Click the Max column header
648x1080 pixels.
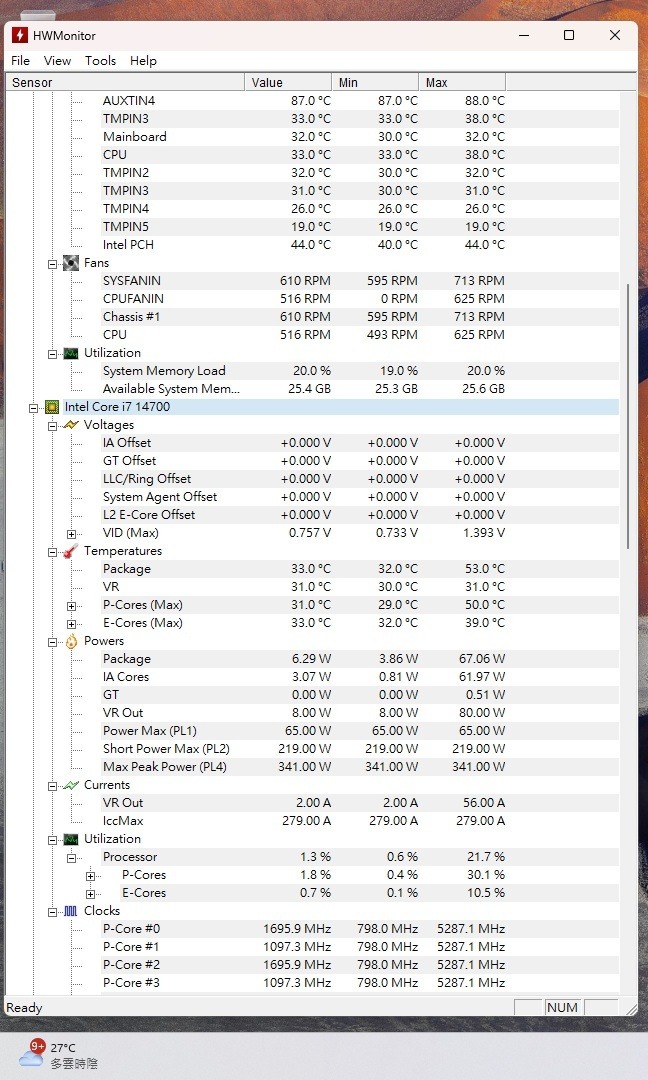(463, 83)
